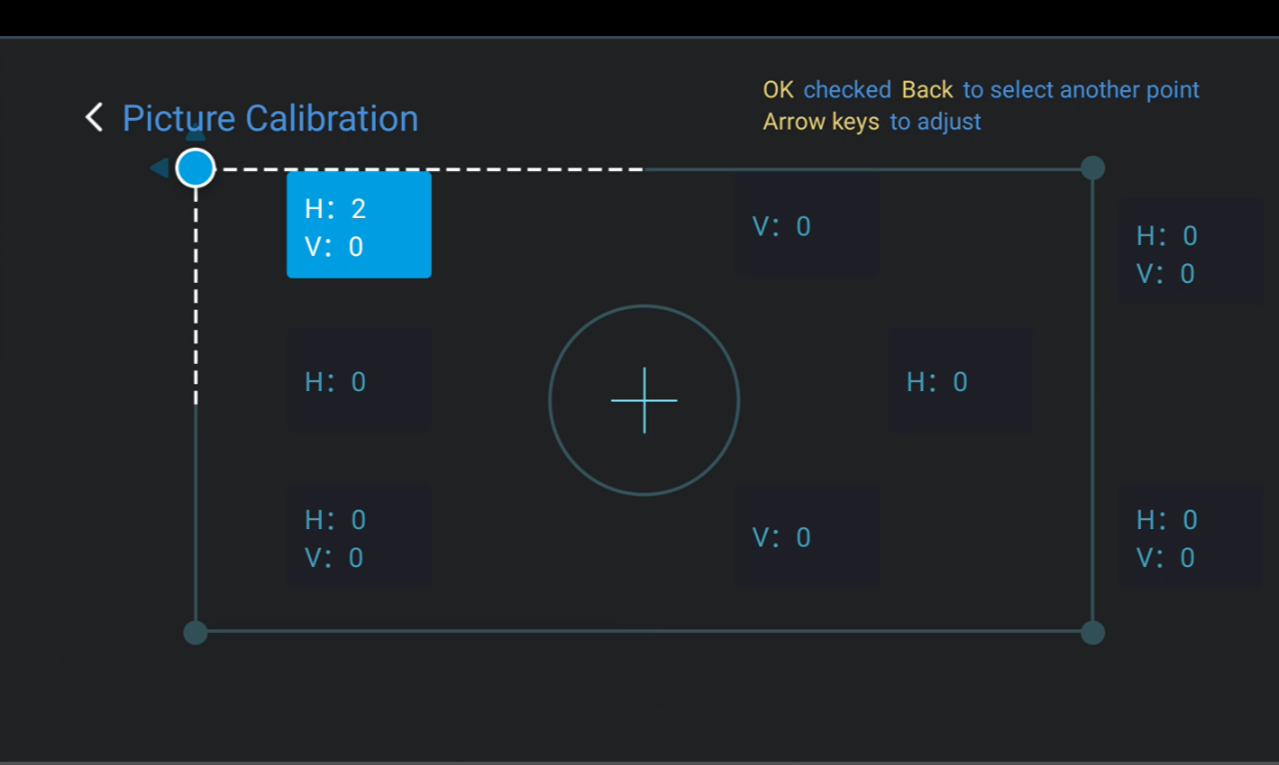This screenshot has height=765, width=1279.
Task: Select the top-center V: 0 box
Action: click(x=807, y=227)
